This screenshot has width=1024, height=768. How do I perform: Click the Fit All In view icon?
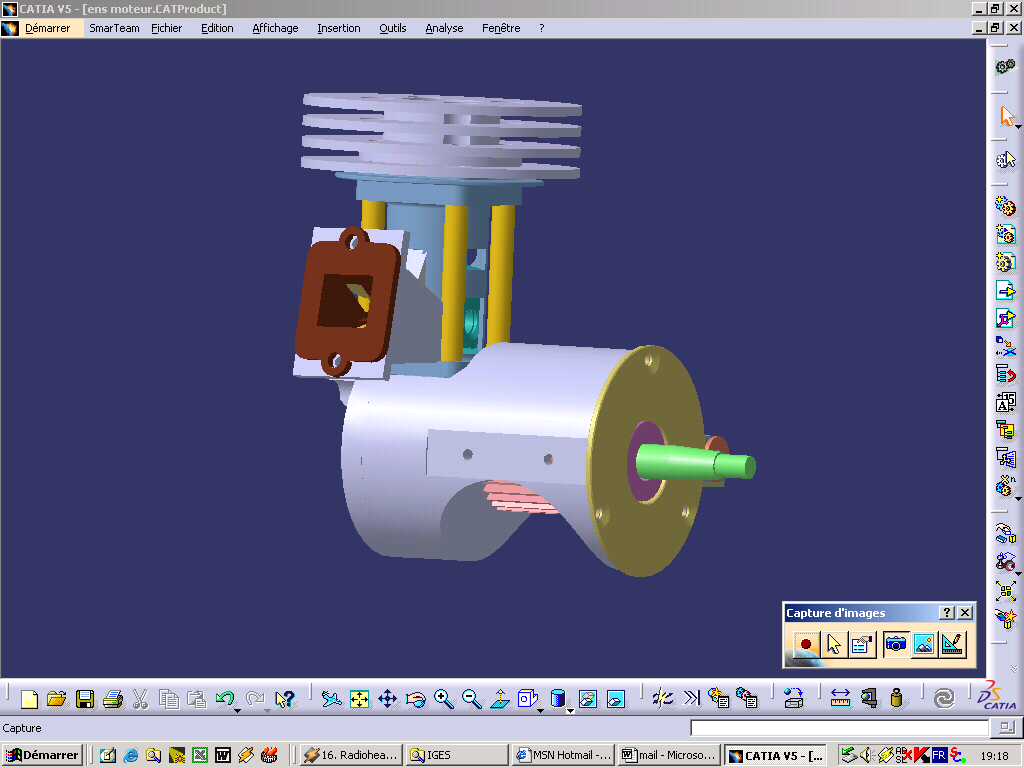pyautogui.click(x=360, y=699)
